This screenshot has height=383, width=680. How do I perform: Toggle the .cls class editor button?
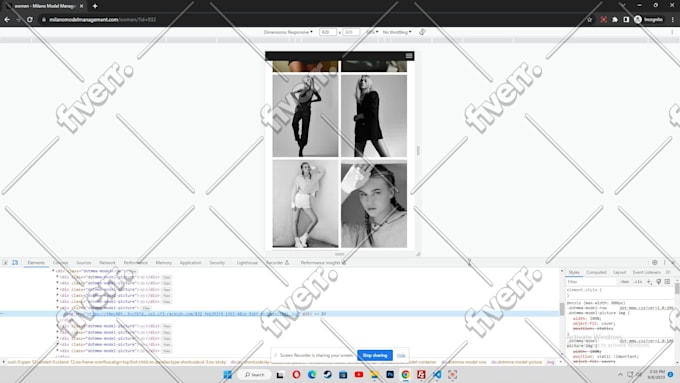click(x=638, y=282)
